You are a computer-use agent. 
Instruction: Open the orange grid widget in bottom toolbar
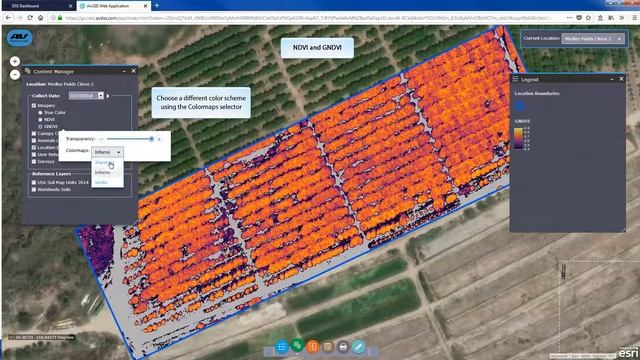point(313,347)
